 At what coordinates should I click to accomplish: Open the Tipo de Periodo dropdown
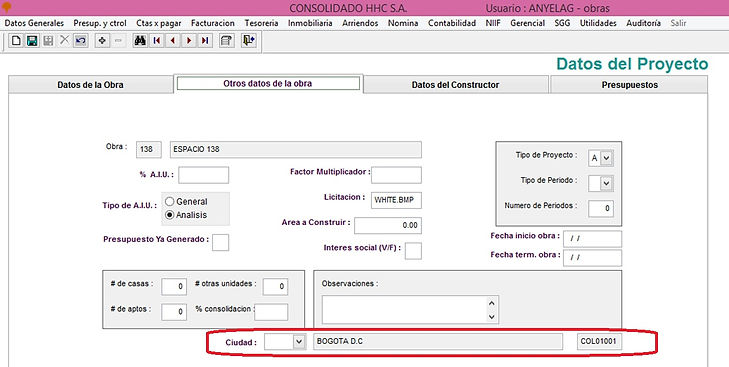[606, 183]
